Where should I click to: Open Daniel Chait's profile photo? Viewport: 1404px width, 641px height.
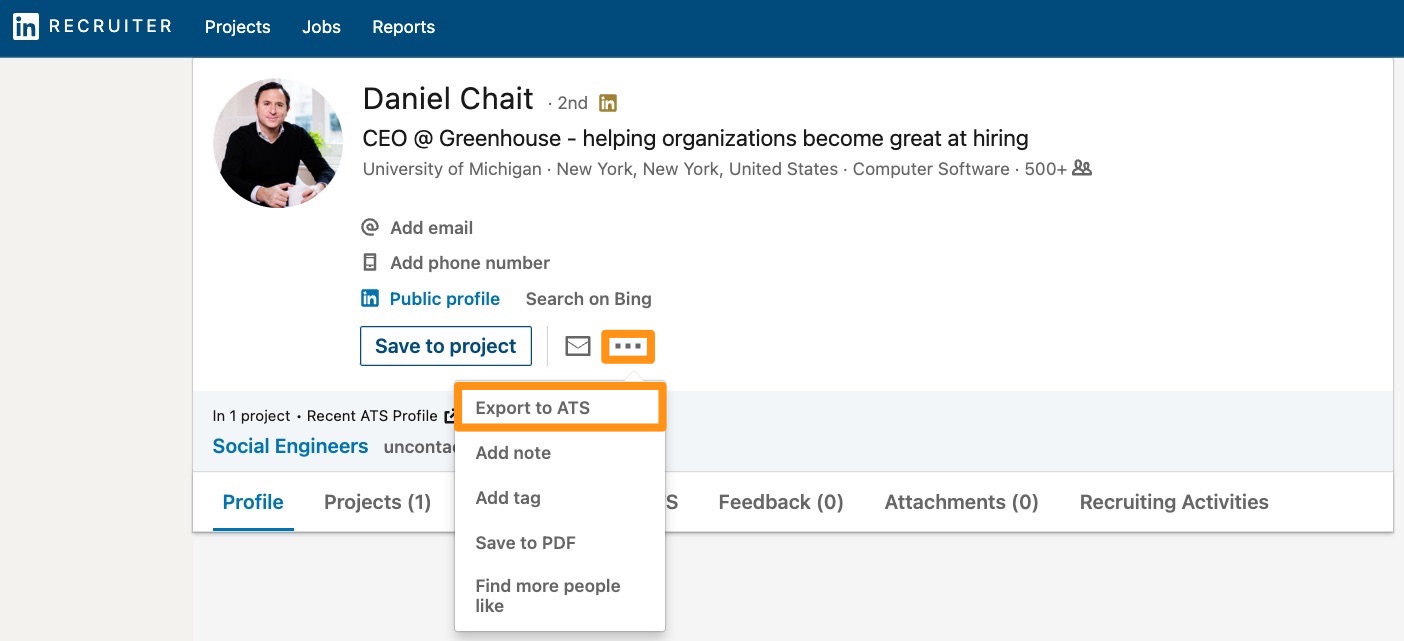click(278, 143)
